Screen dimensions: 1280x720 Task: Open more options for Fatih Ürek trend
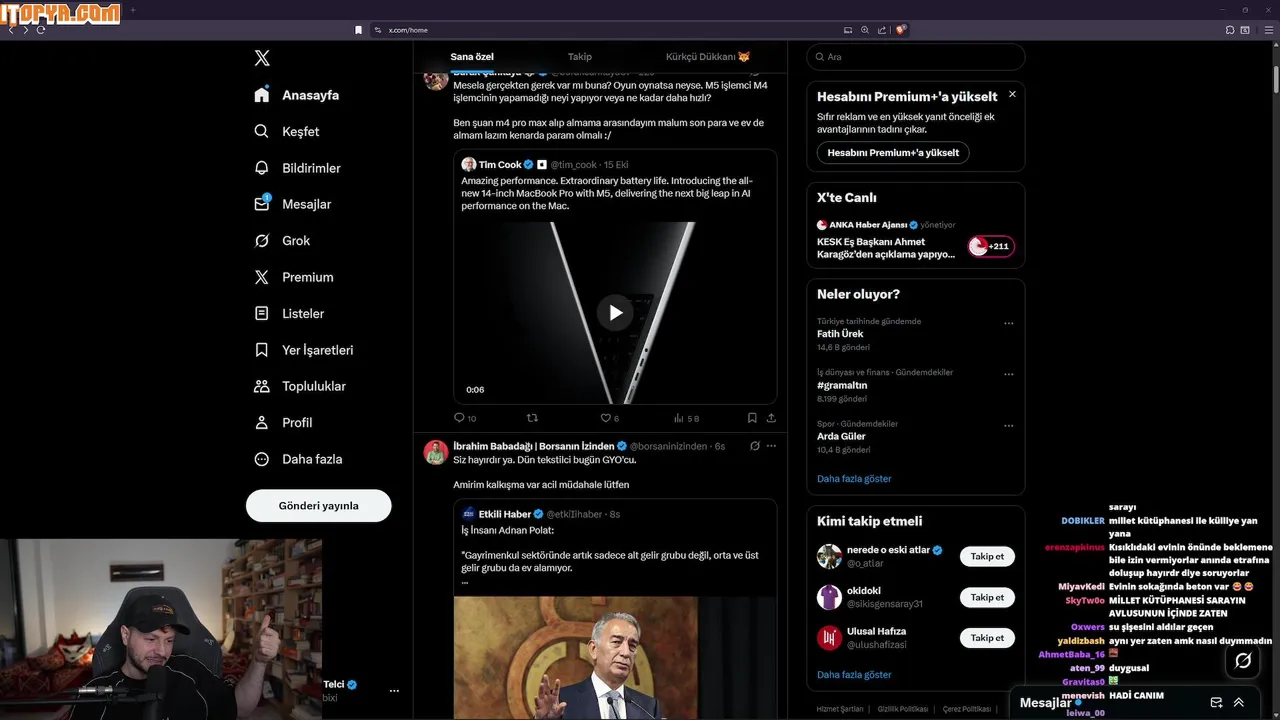(x=1008, y=323)
